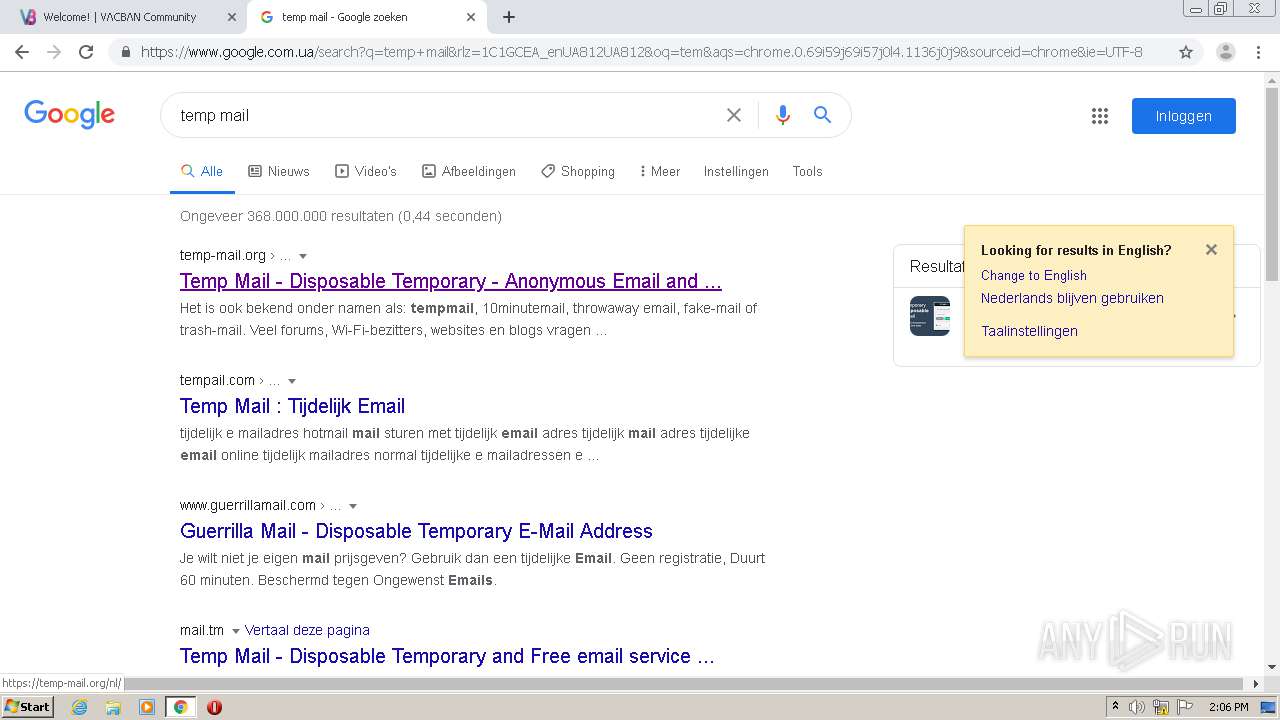Close the 'Looking for results in English' popup
The image size is (1280, 720).
click(x=1211, y=250)
